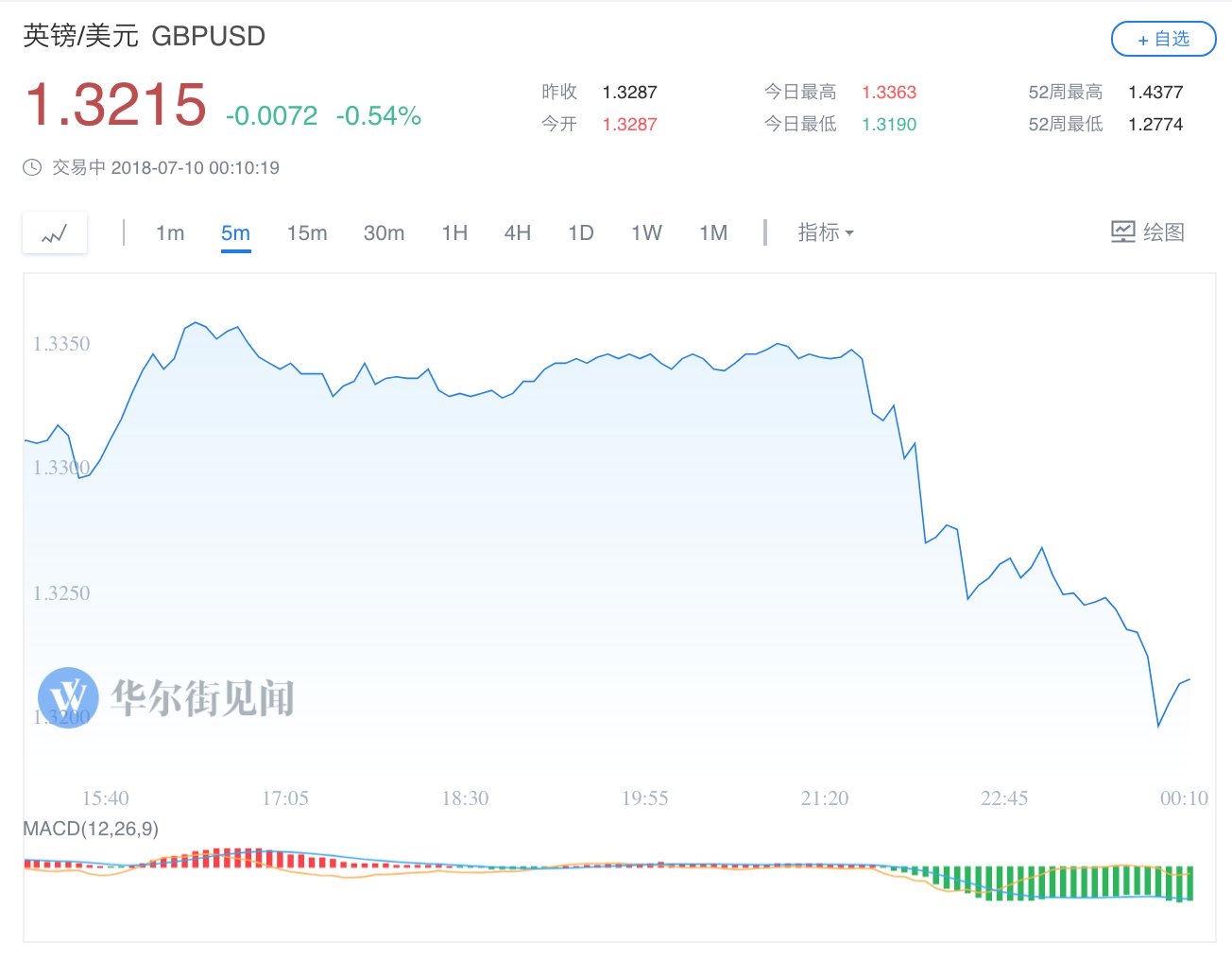Switch to the 1H timeframe
This screenshot has width=1232, height=960.
click(x=454, y=233)
